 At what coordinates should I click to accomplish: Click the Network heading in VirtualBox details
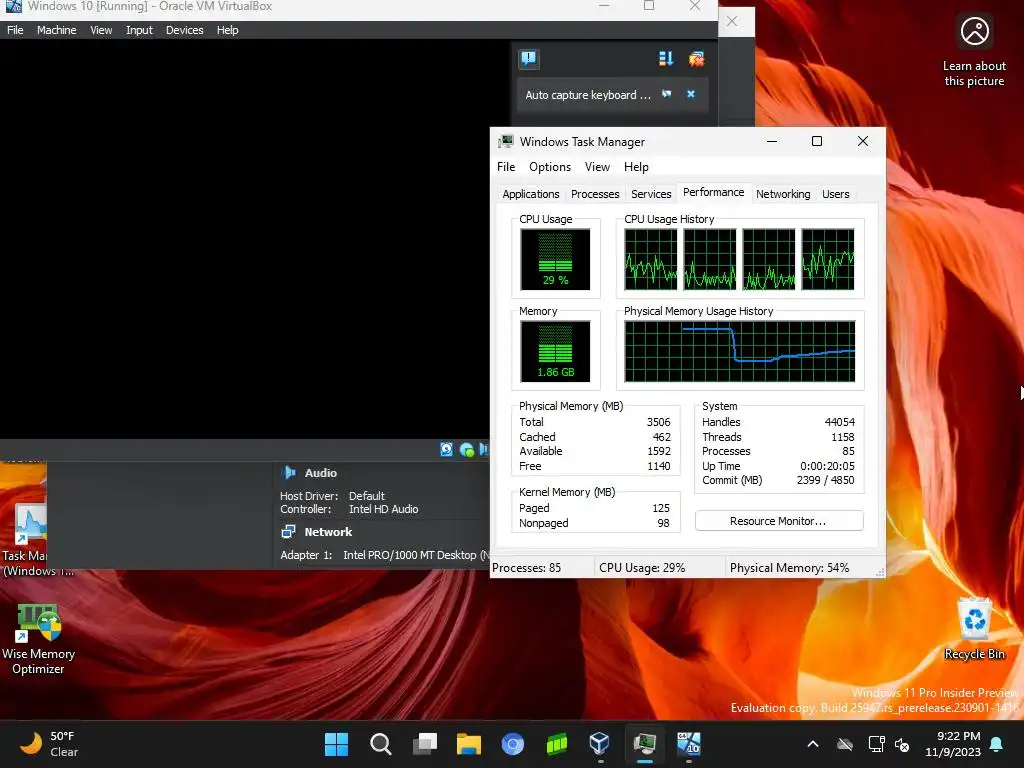(x=328, y=532)
